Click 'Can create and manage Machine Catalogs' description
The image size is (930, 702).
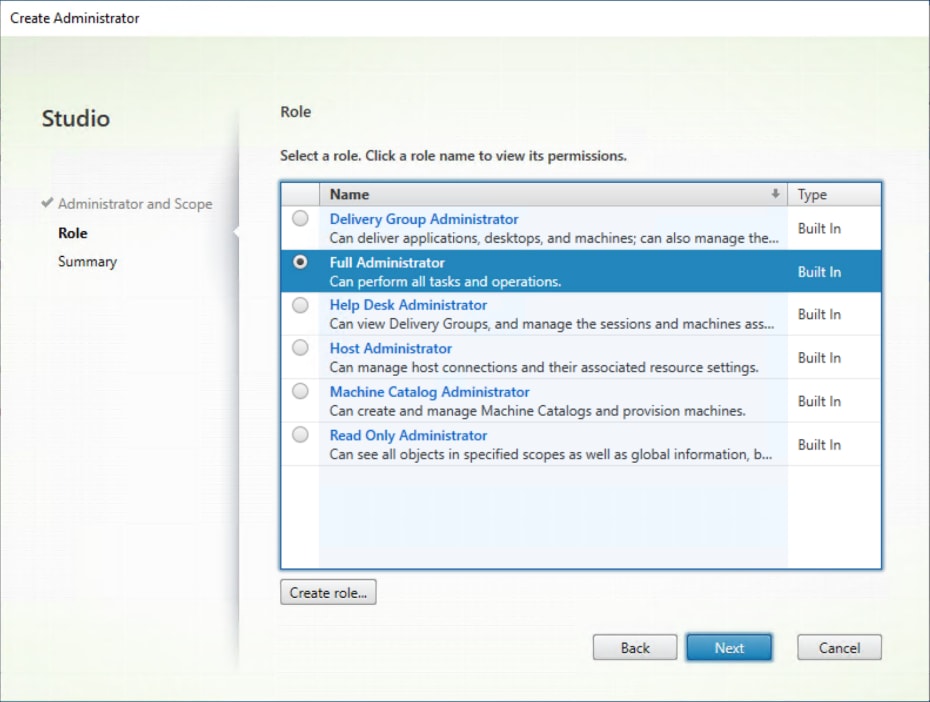[x=537, y=411]
